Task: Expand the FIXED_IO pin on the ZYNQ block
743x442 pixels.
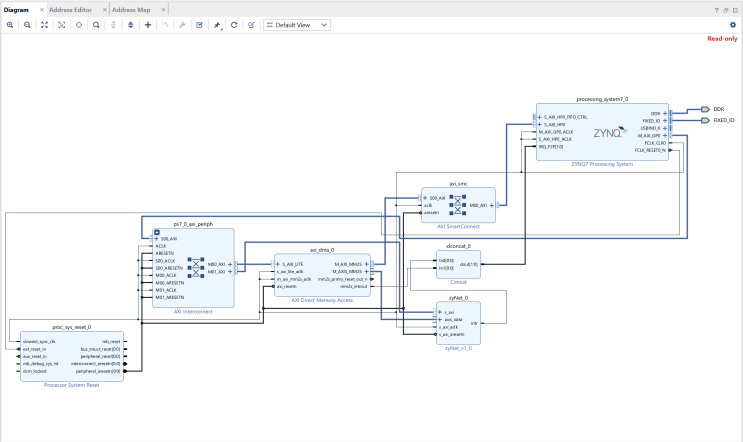Action: coord(665,121)
